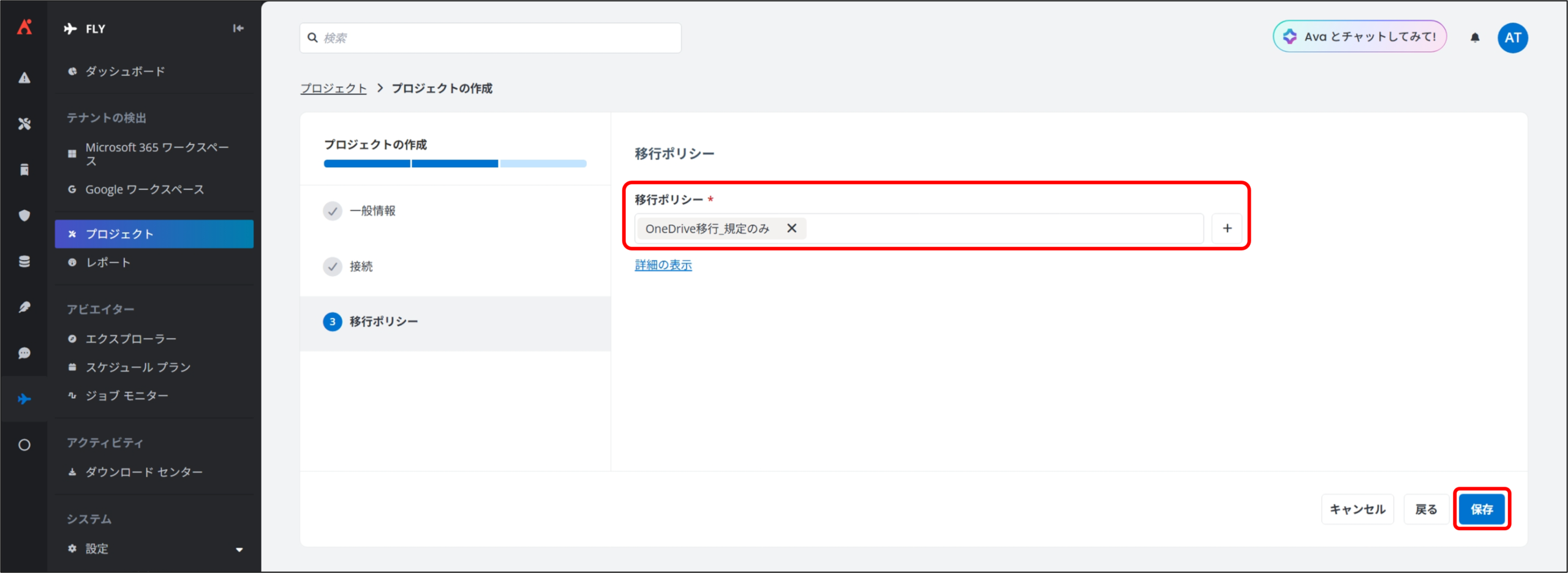Viewport: 1568px width, 573px height.
Task: Open ジョブ モニター in the sidebar
Action: point(127,396)
